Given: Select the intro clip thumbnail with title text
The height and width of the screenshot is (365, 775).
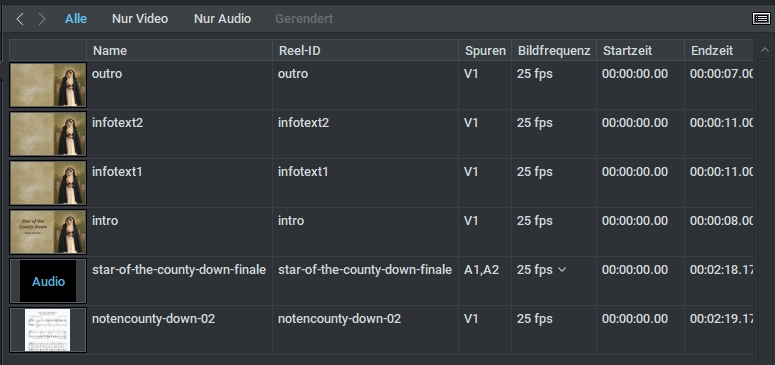Looking at the screenshot, I should pyautogui.click(x=48, y=232).
